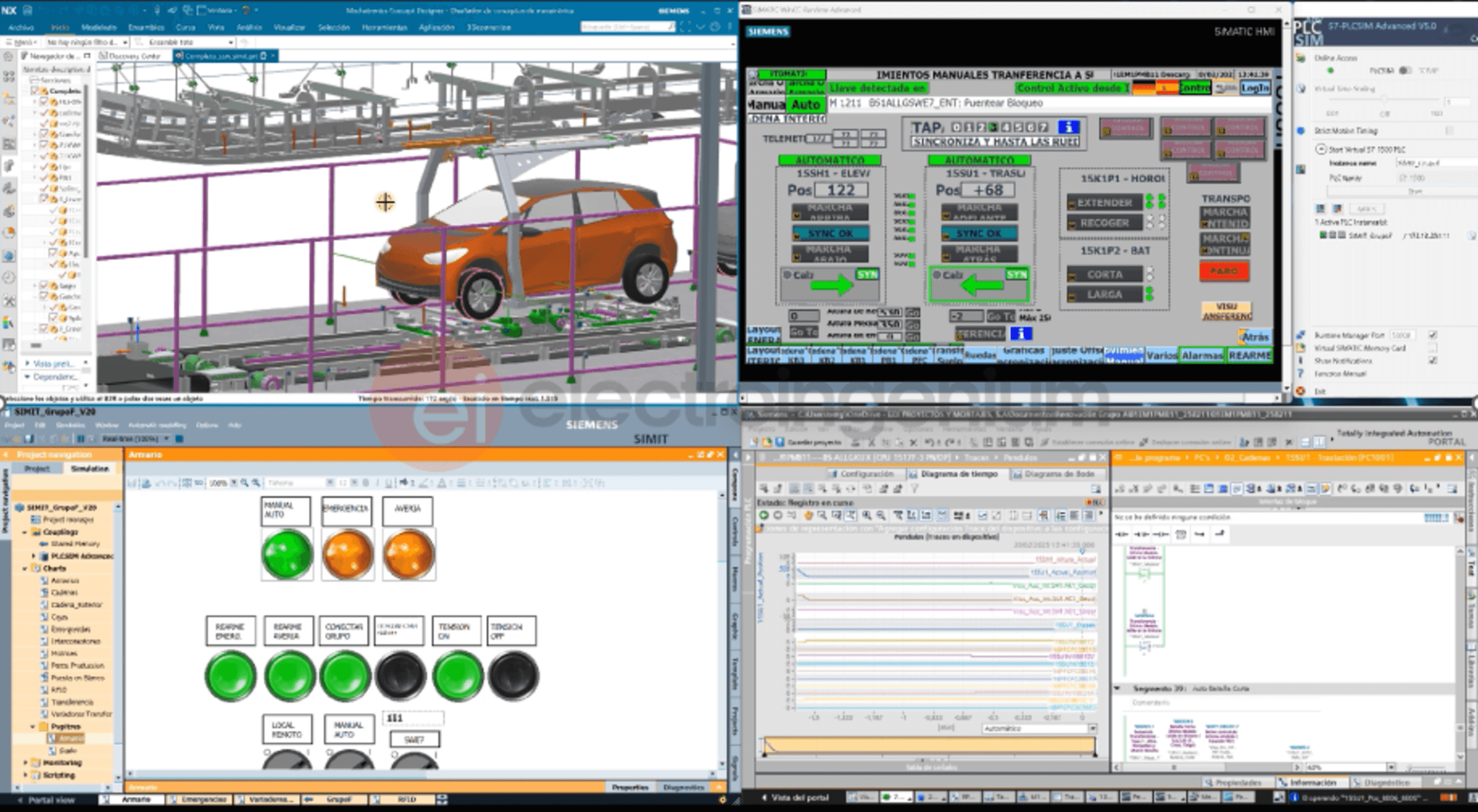Enable the Virtual SIMATIC Memory Card checkbox
Viewport: 1478px width, 812px height.
1432,348
